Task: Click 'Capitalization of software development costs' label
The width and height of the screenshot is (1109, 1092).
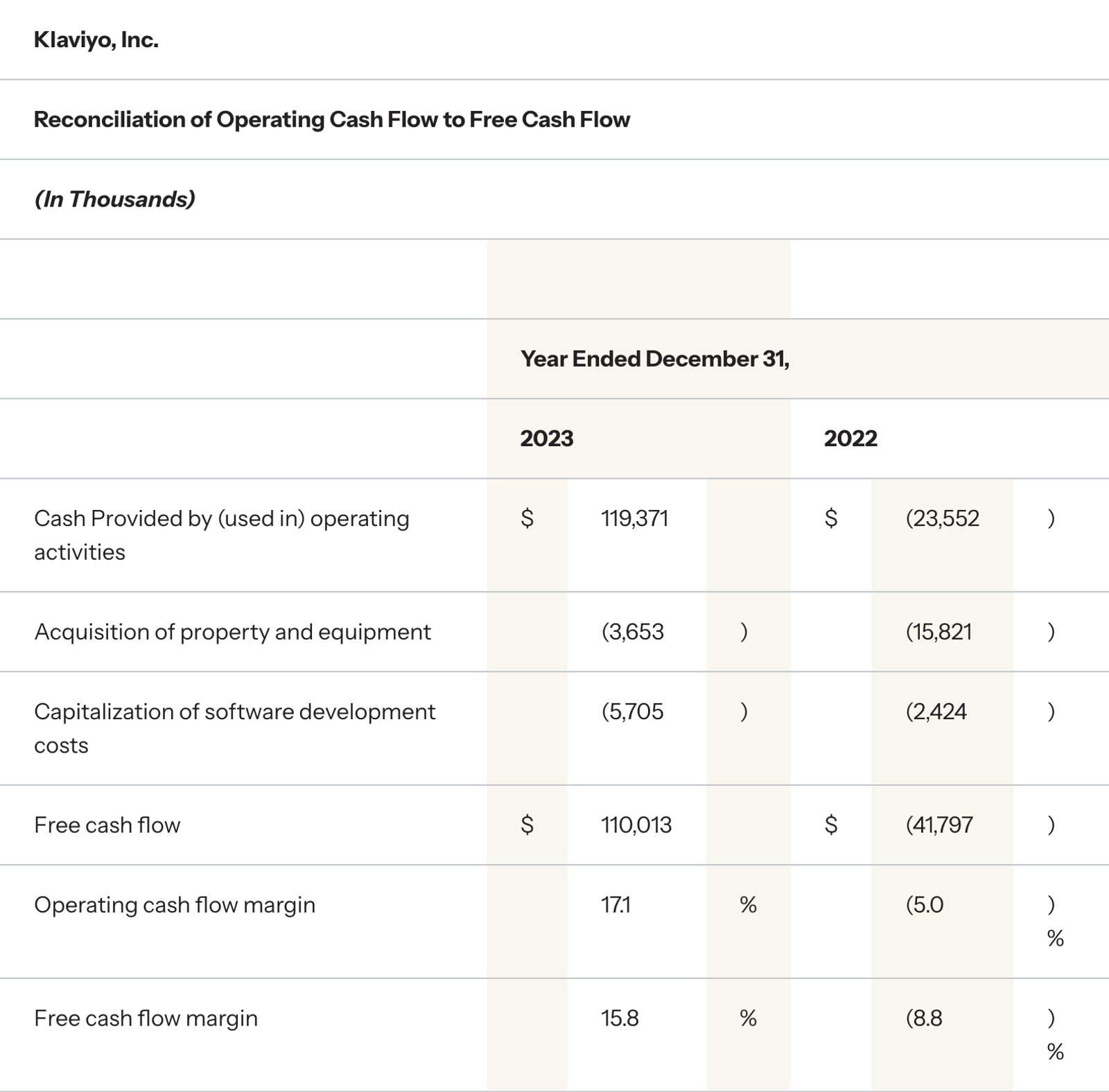Action: click(235, 728)
